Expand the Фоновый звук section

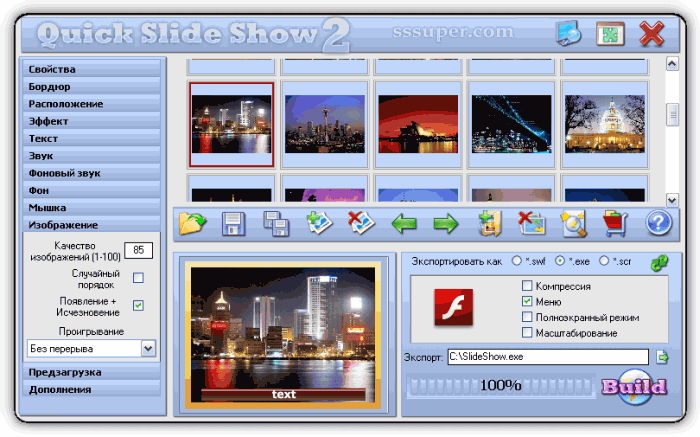(92, 173)
